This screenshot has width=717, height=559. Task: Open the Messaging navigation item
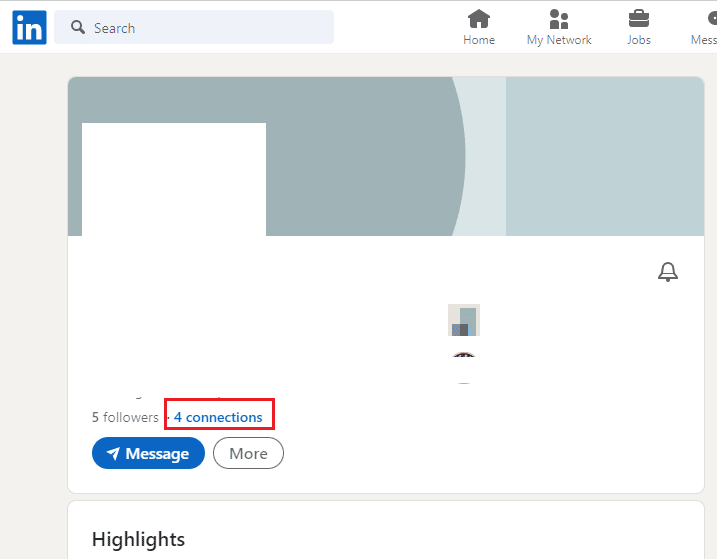[x=704, y=27]
